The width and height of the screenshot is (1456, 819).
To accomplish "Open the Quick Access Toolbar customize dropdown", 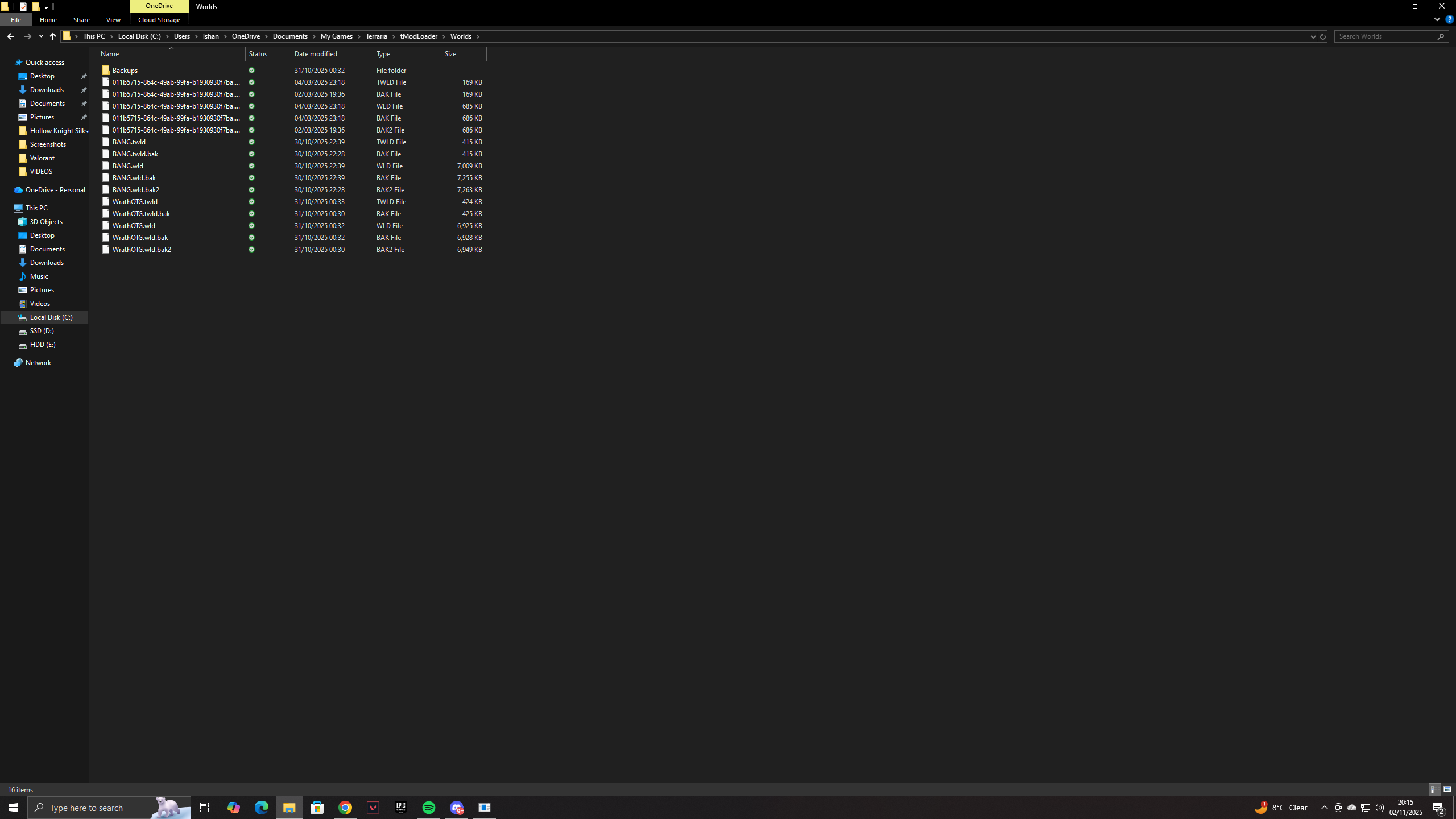I will pyautogui.click(x=47, y=6).
